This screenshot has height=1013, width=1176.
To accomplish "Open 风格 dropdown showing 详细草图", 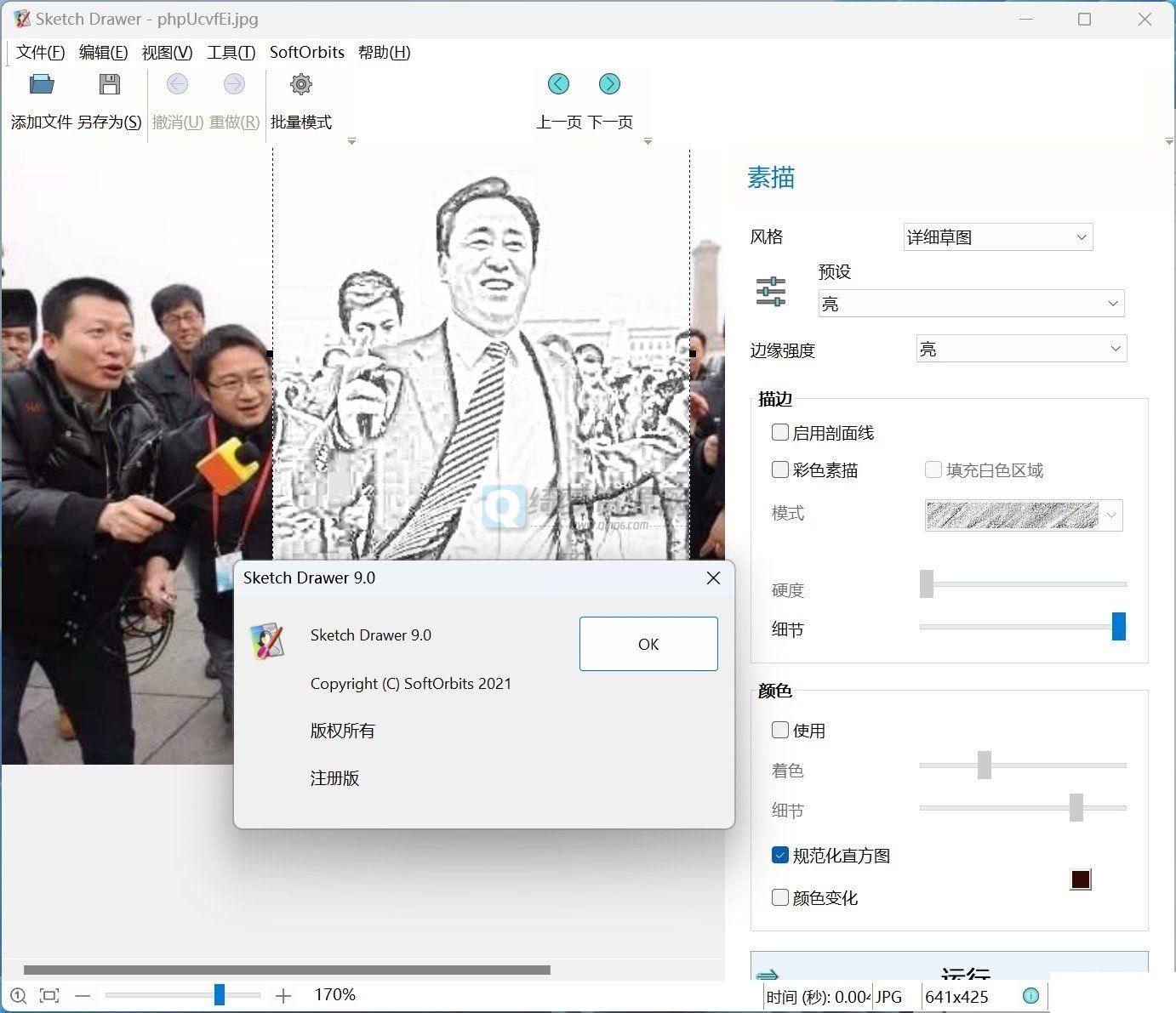I will (997, 237).
